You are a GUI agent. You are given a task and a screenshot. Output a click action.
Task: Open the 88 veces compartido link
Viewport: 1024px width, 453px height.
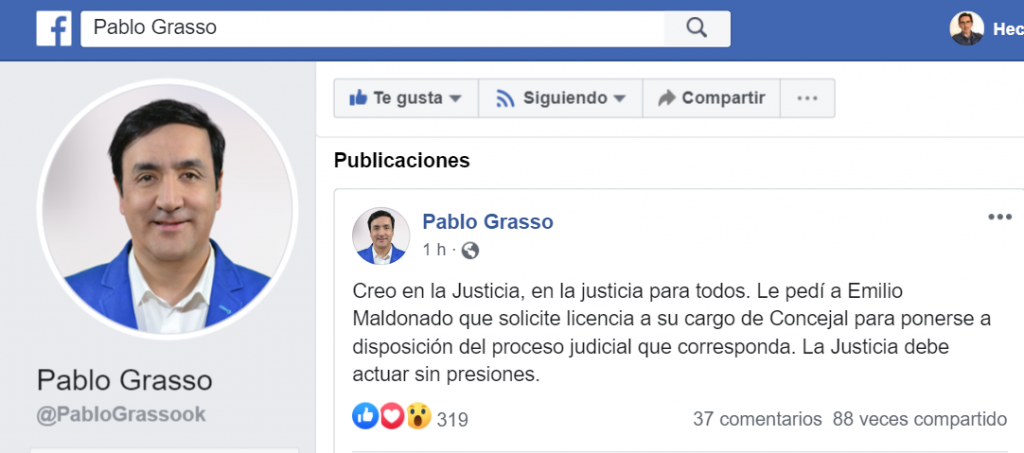click(920, 418)
